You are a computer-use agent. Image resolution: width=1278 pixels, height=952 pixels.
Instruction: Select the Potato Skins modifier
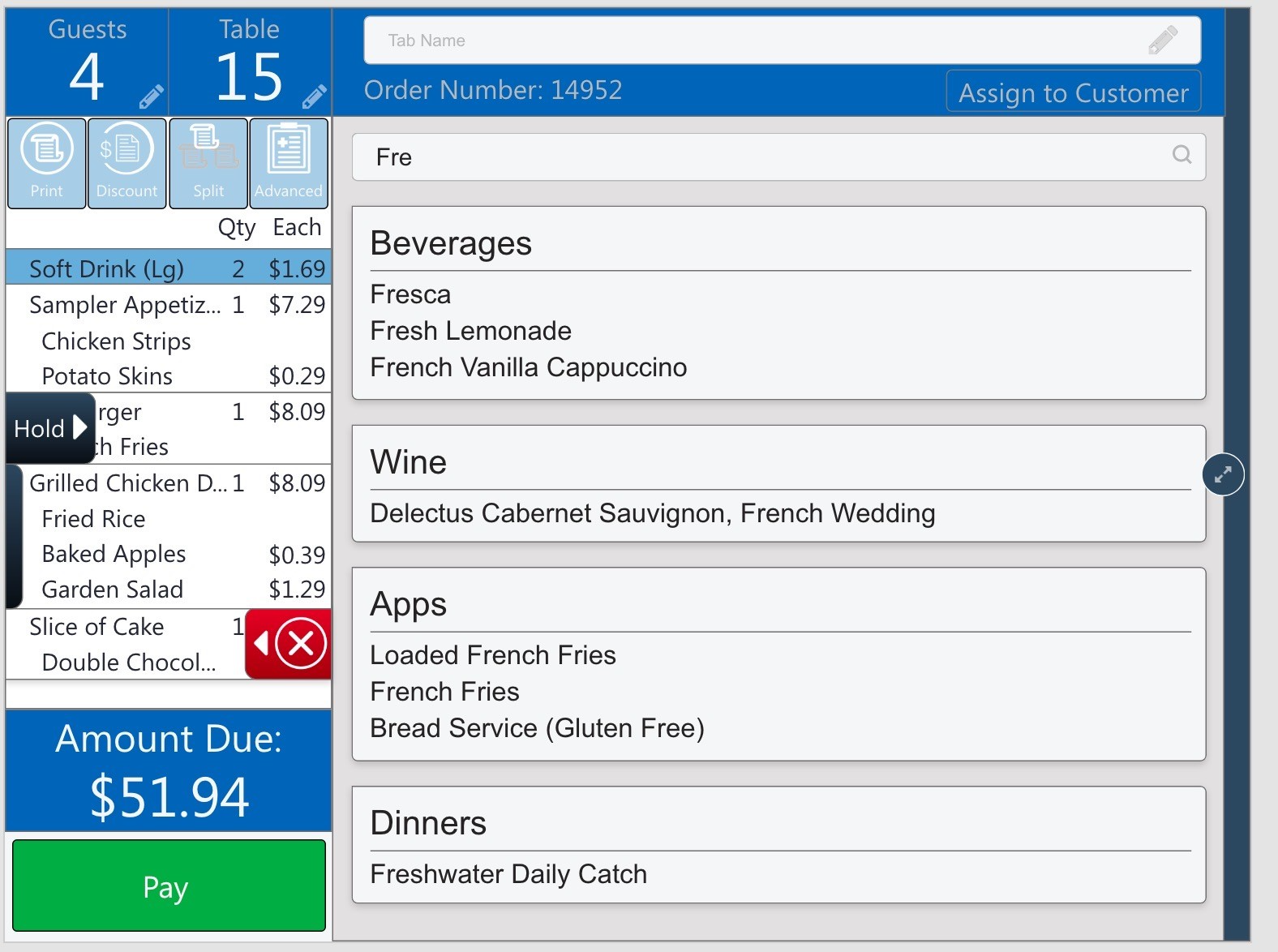[107, 376]
